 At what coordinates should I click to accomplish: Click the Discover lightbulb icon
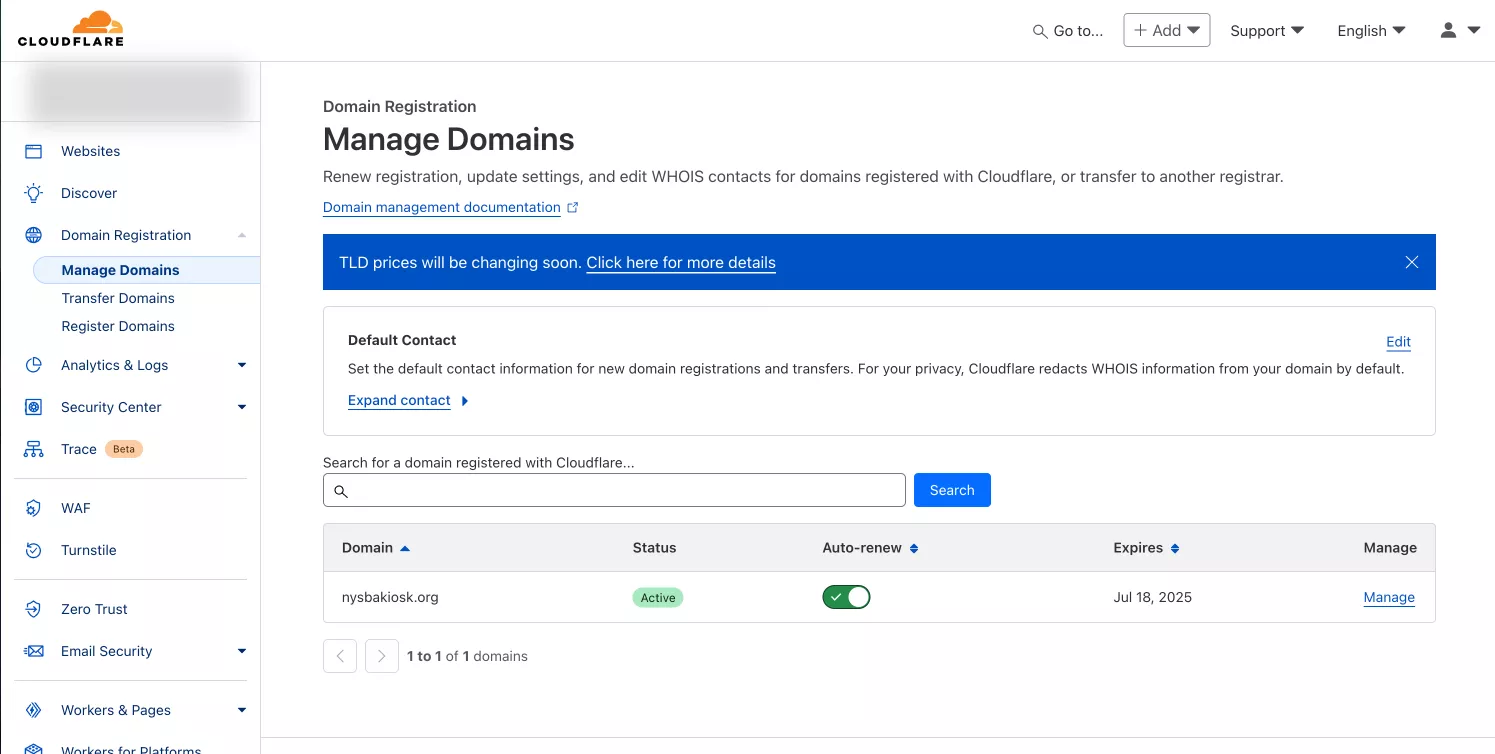34,193
